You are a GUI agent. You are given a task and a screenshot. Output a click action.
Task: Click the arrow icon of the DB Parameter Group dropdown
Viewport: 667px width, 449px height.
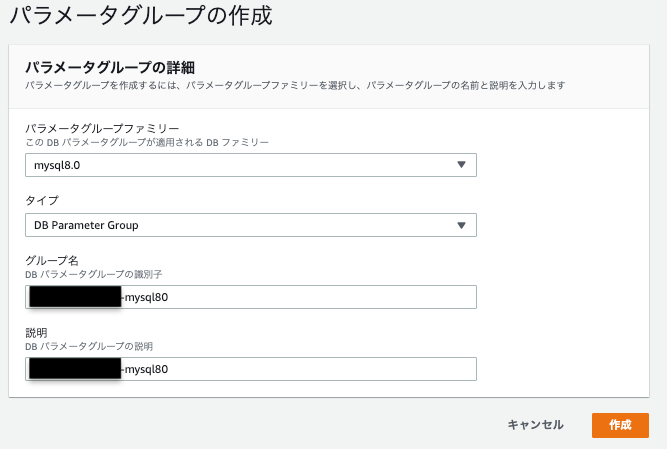coord(461,225)
